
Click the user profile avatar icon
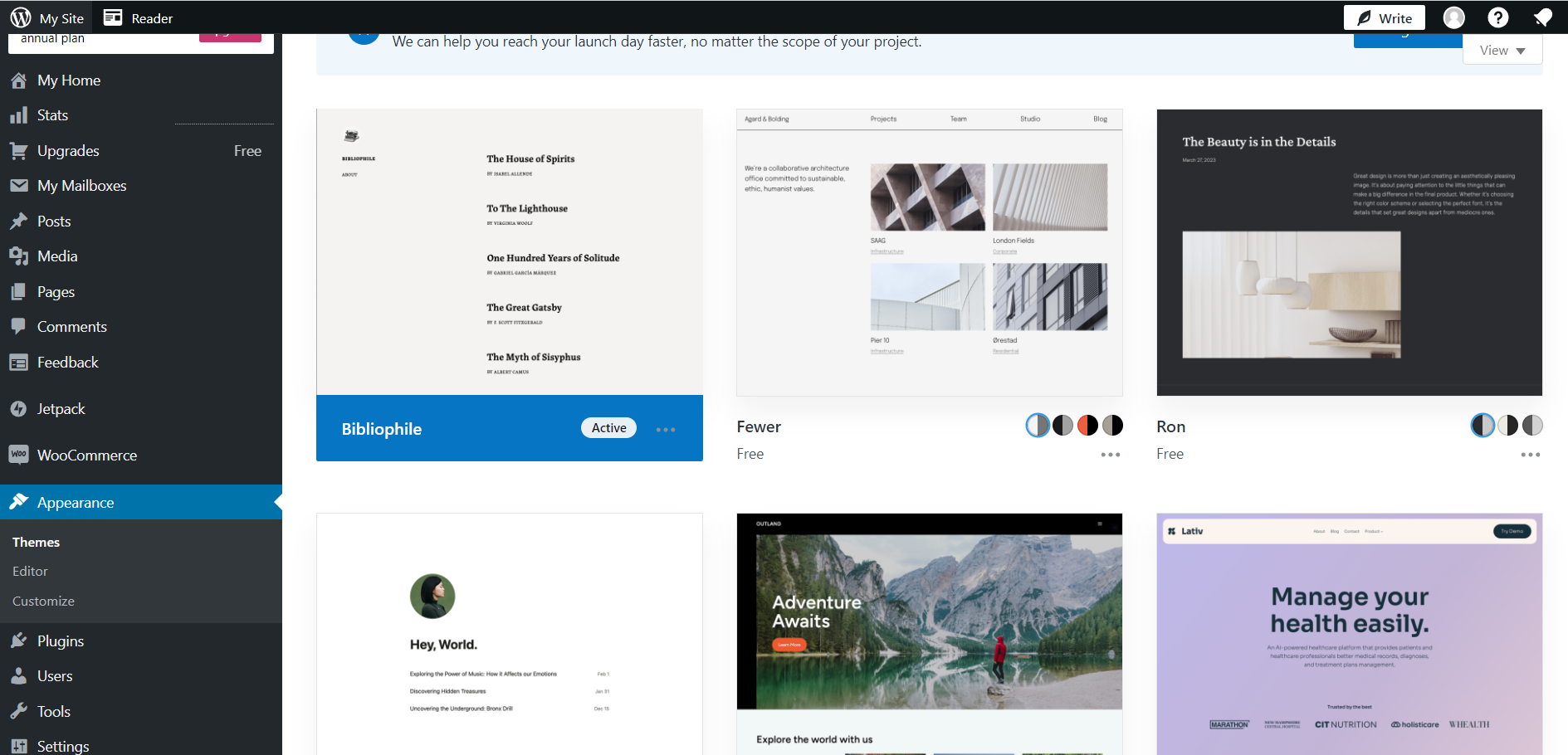tap(1454, 17)
